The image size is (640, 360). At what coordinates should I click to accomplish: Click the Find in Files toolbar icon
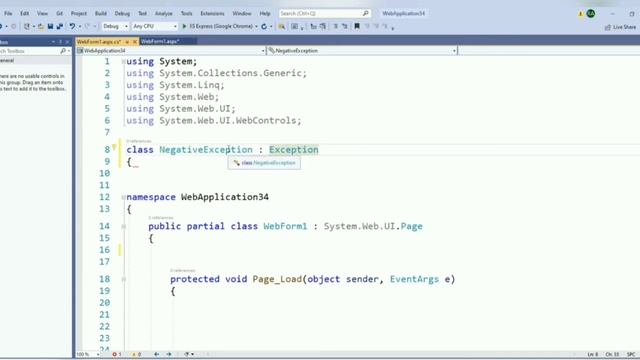[x=282, y=27]
